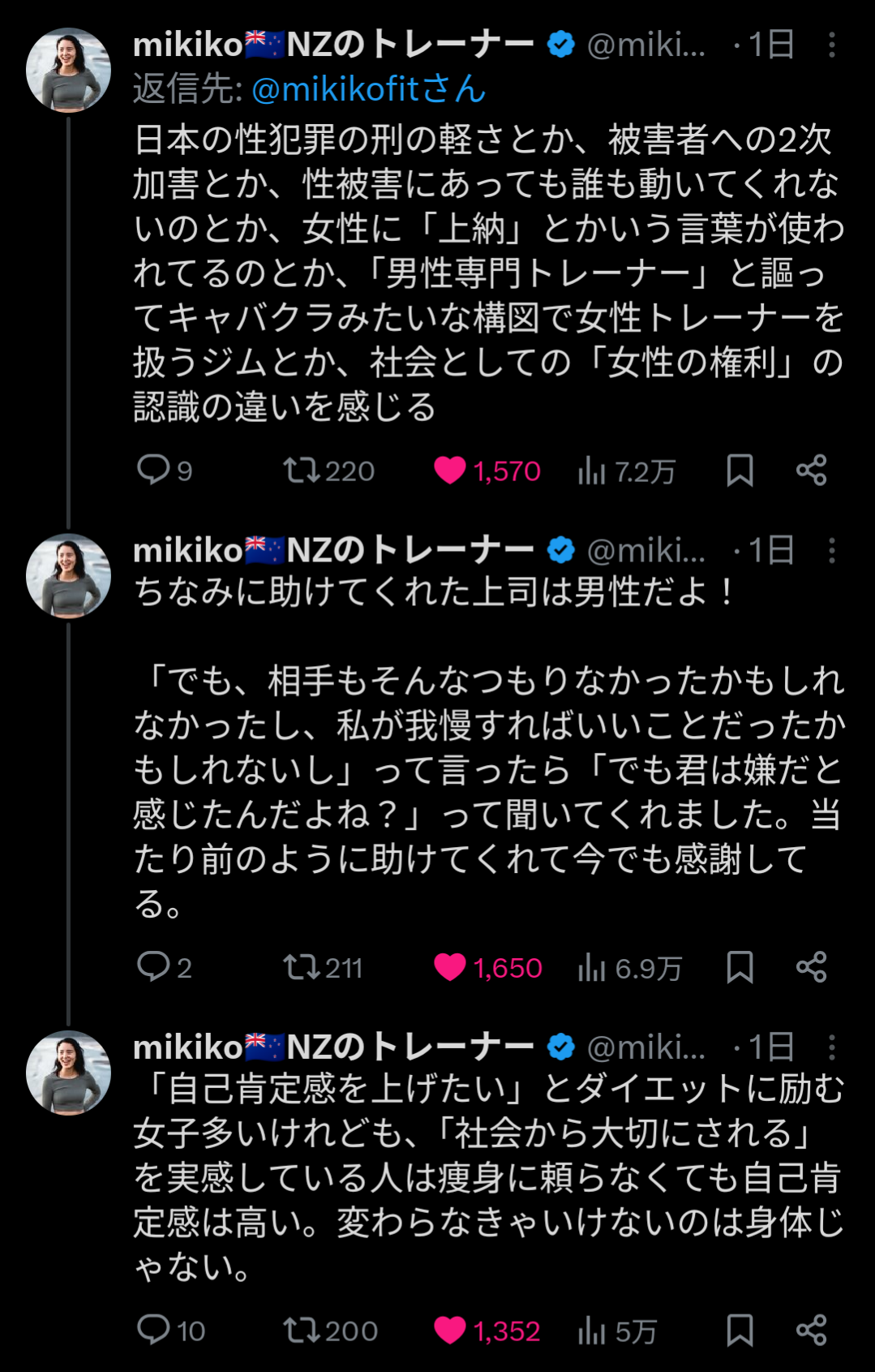Open mikiko NZのトレーナー name on first tweet

coord(332,45)
